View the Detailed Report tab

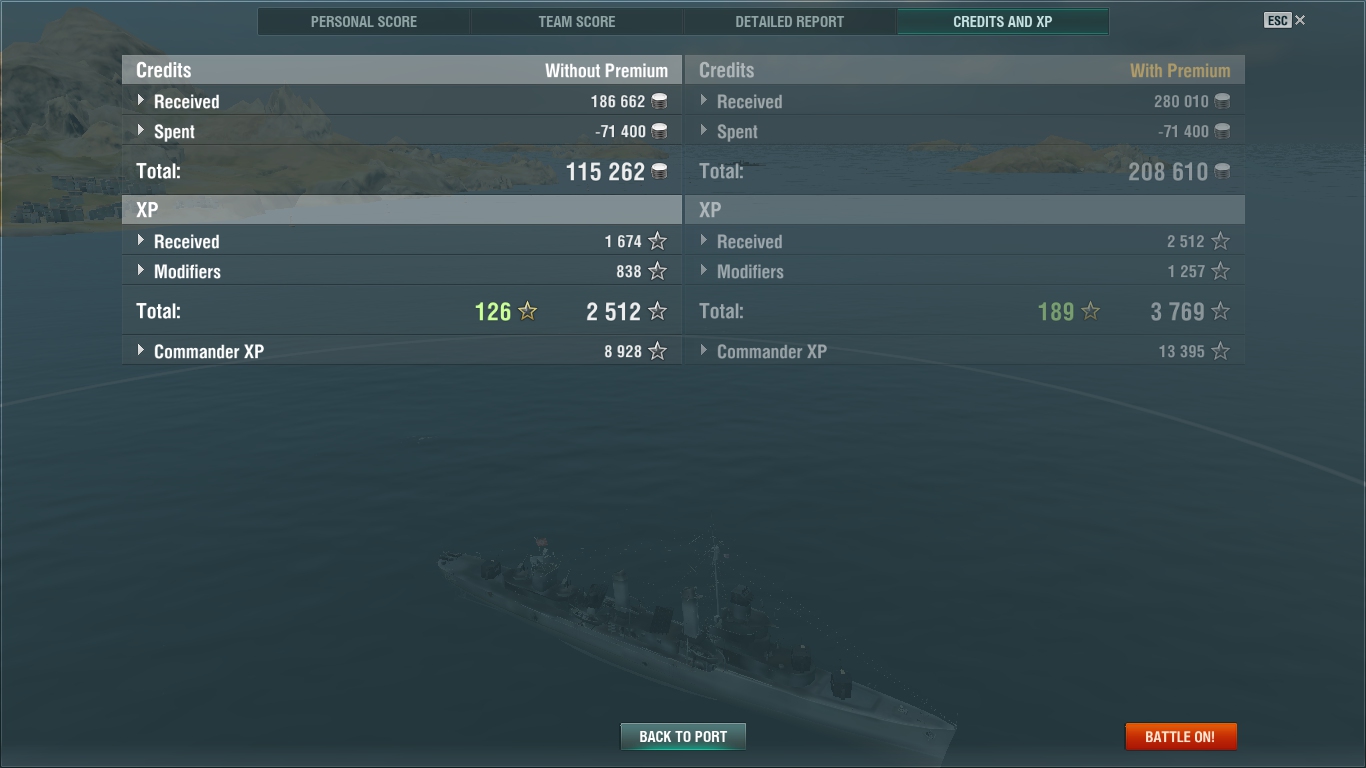(790, 21)
